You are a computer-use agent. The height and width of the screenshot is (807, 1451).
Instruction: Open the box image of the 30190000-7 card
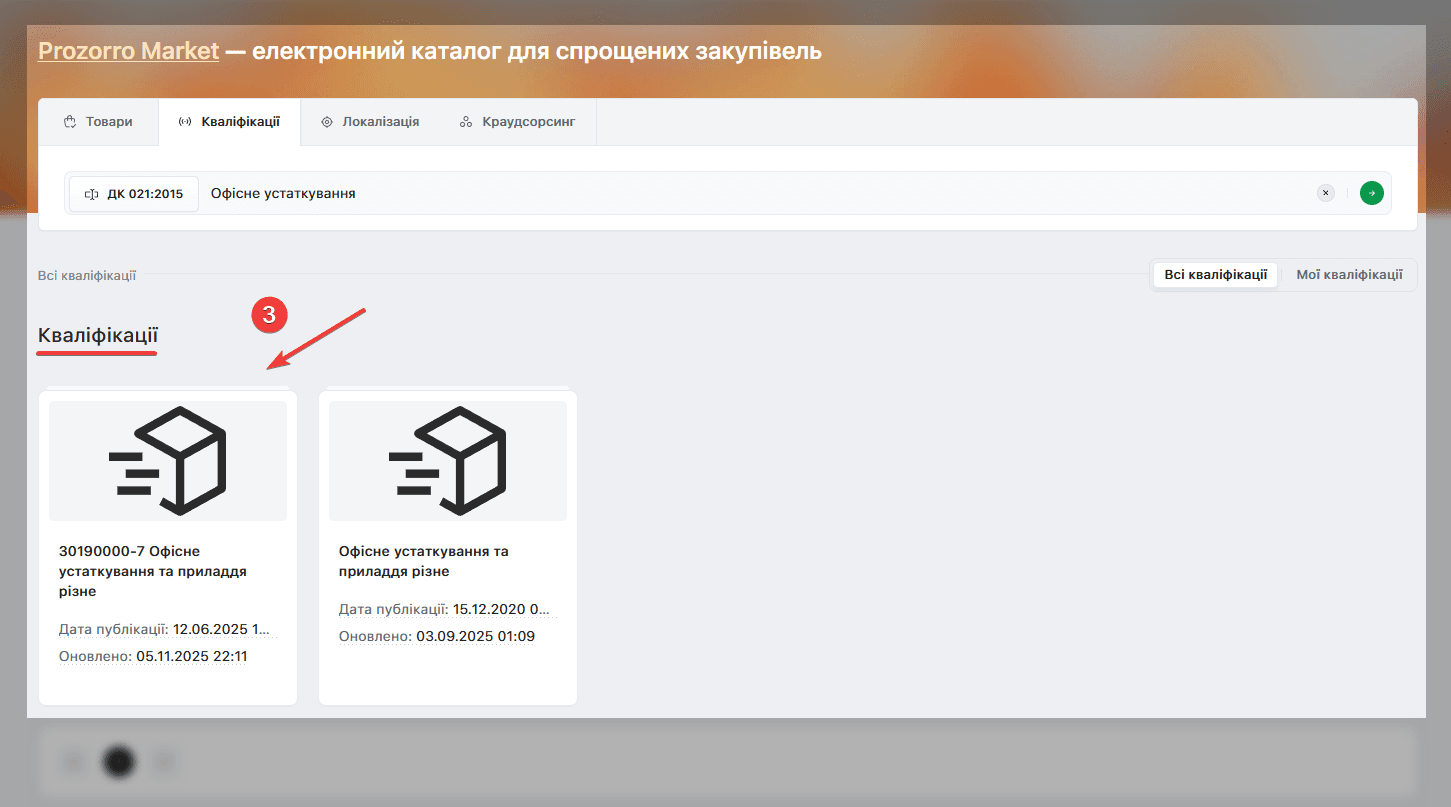(x=168, y=461)
